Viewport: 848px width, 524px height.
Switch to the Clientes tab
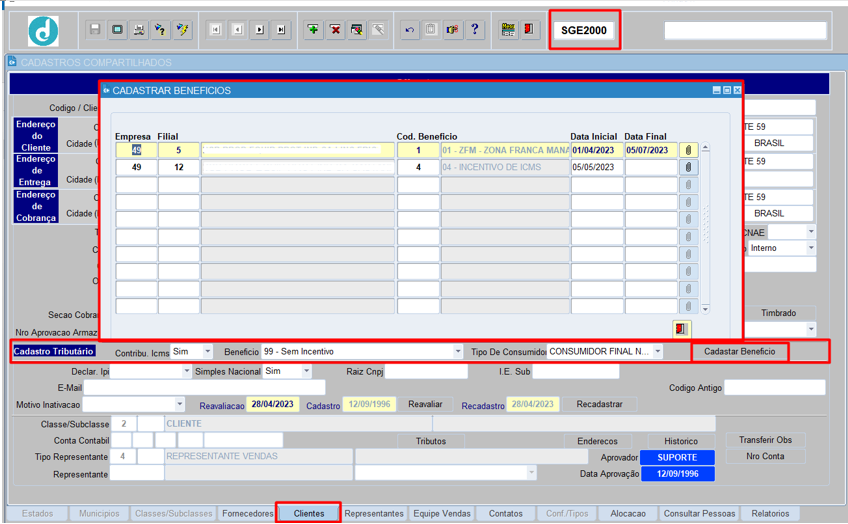click(309, 513)
